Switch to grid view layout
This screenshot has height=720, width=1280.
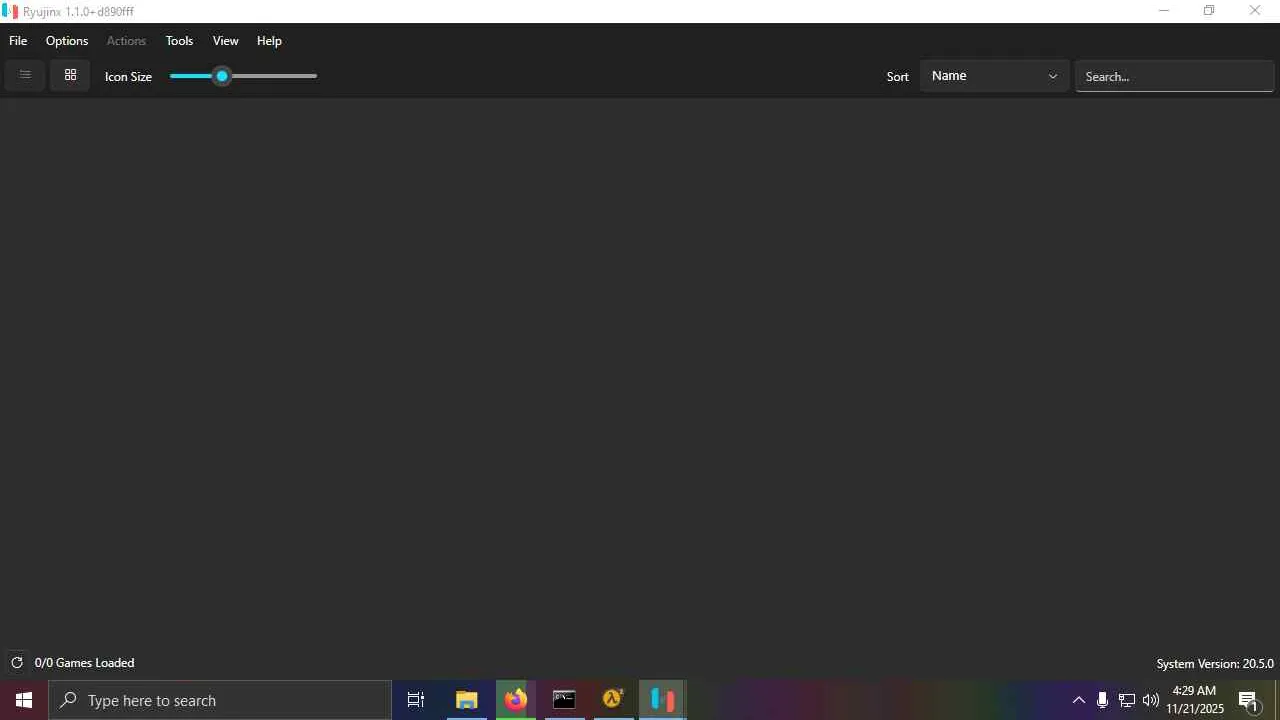70,75
